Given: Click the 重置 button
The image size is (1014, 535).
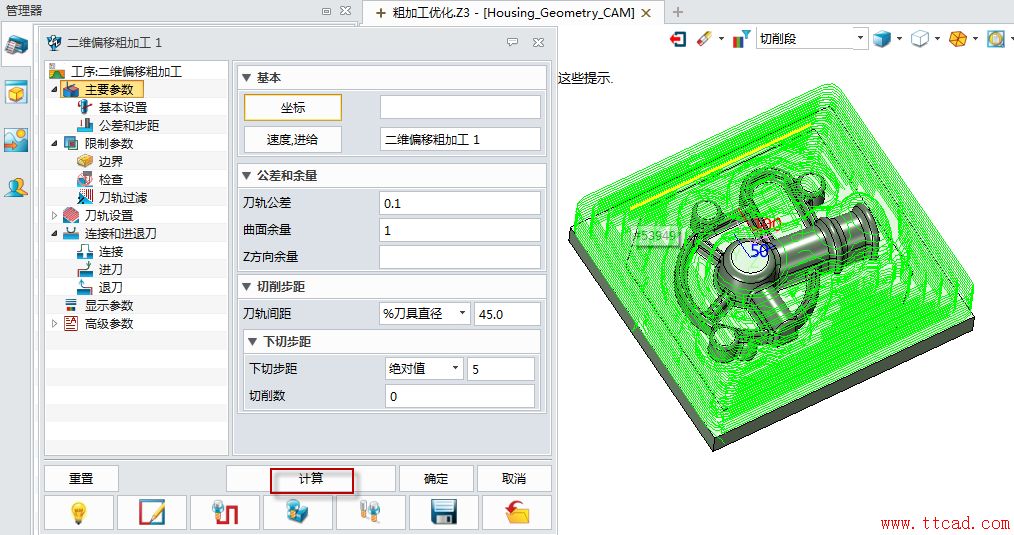Looking at the screenshot, I should coord(81,479).
